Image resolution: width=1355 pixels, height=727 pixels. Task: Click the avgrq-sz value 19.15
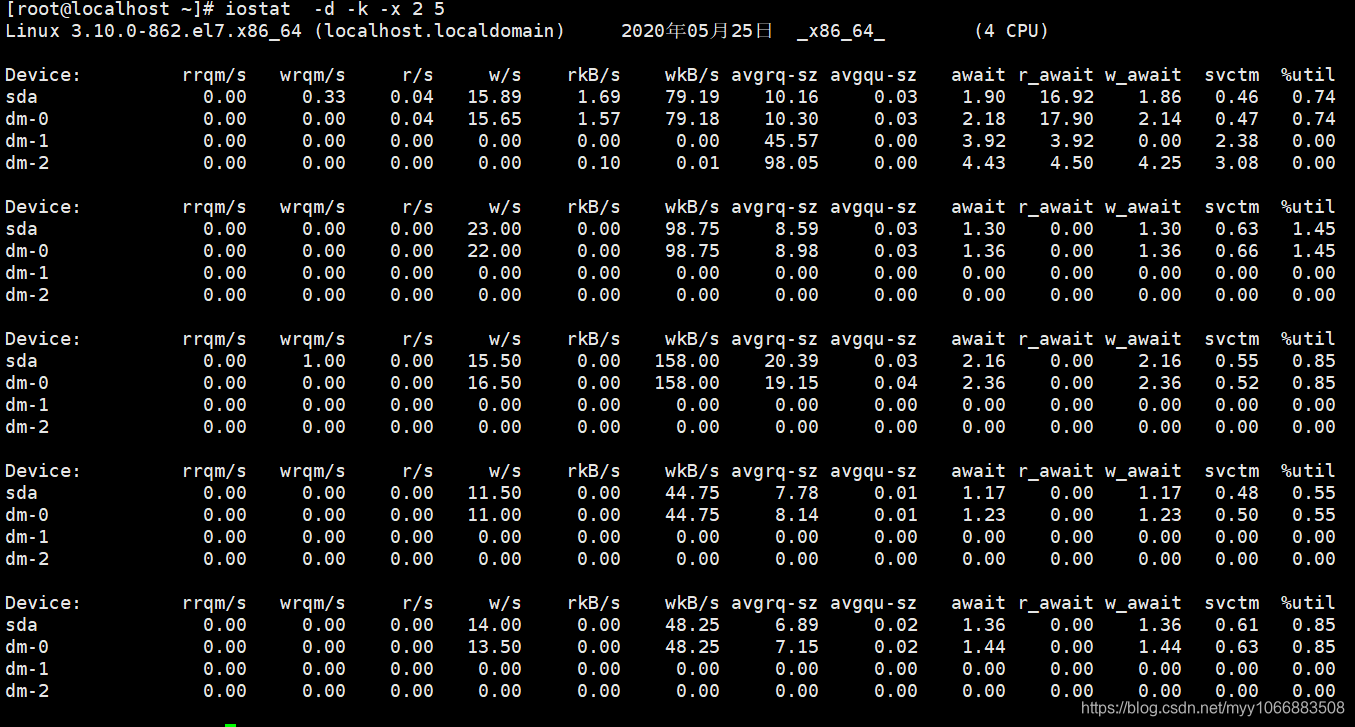point(791,383)
